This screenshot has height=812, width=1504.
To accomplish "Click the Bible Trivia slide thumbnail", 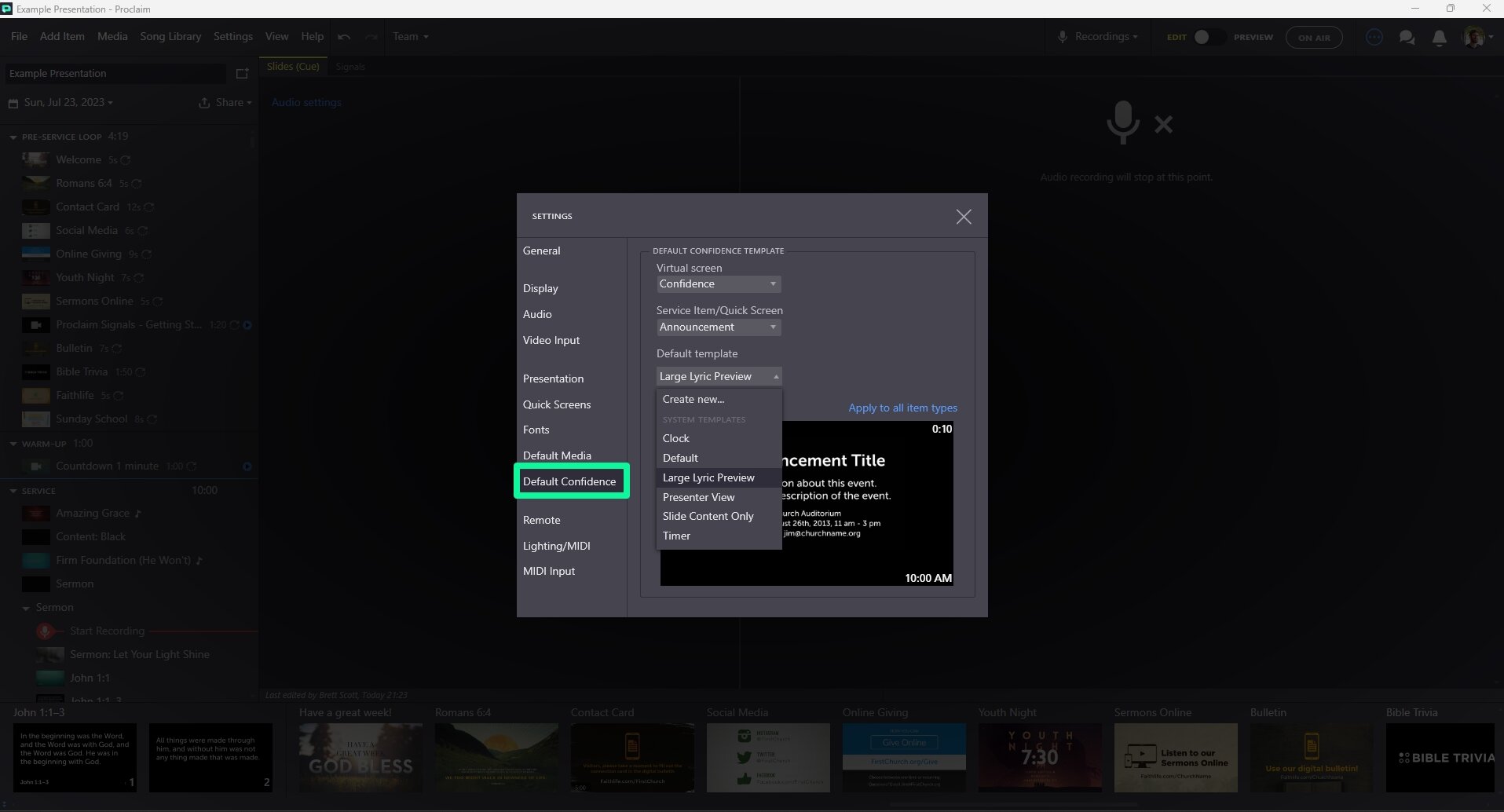I will [x=1440, y=757].
